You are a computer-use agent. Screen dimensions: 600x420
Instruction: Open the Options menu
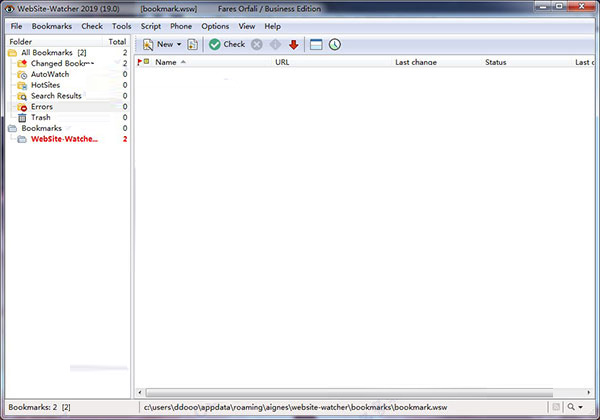215,26
